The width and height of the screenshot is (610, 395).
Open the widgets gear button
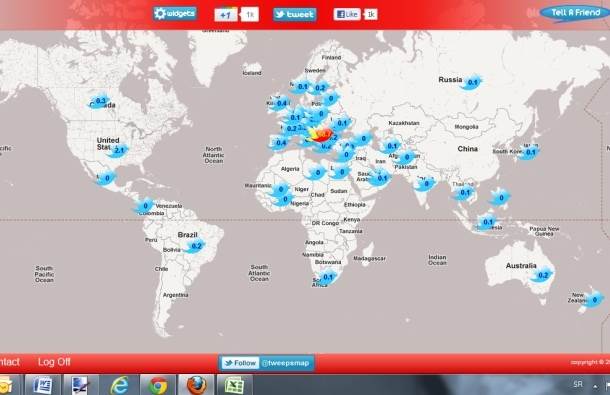(x=175, y=14)
